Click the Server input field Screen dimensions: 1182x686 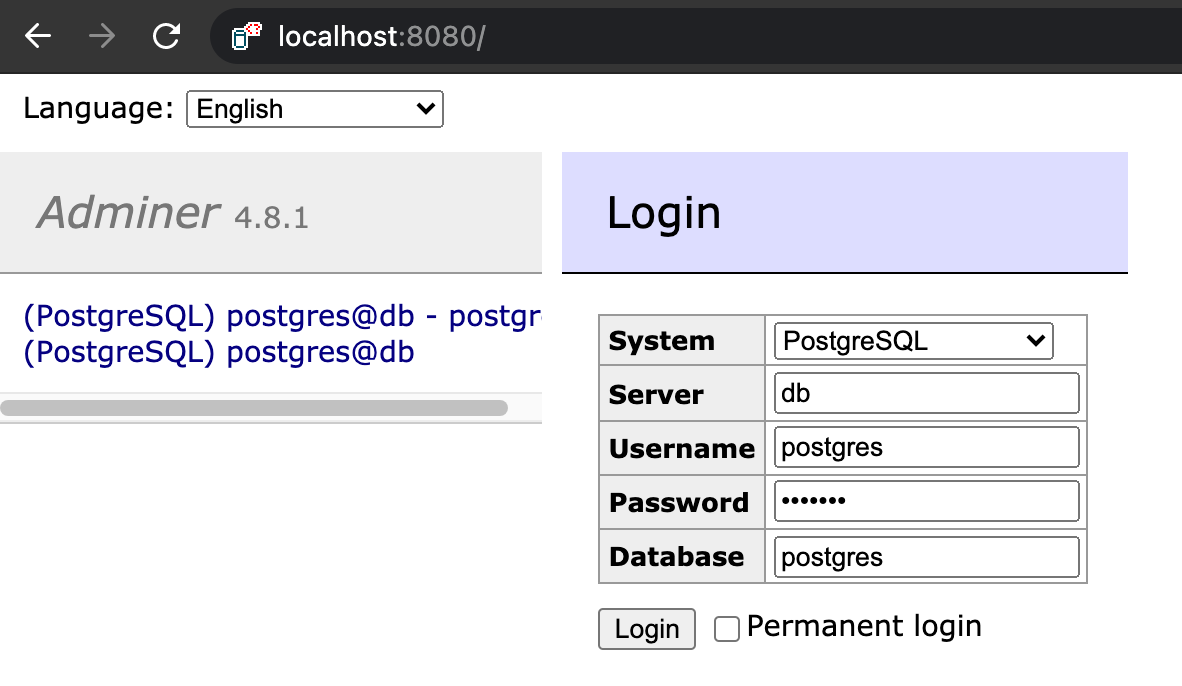pyautogui.click(x=926, y=393)
